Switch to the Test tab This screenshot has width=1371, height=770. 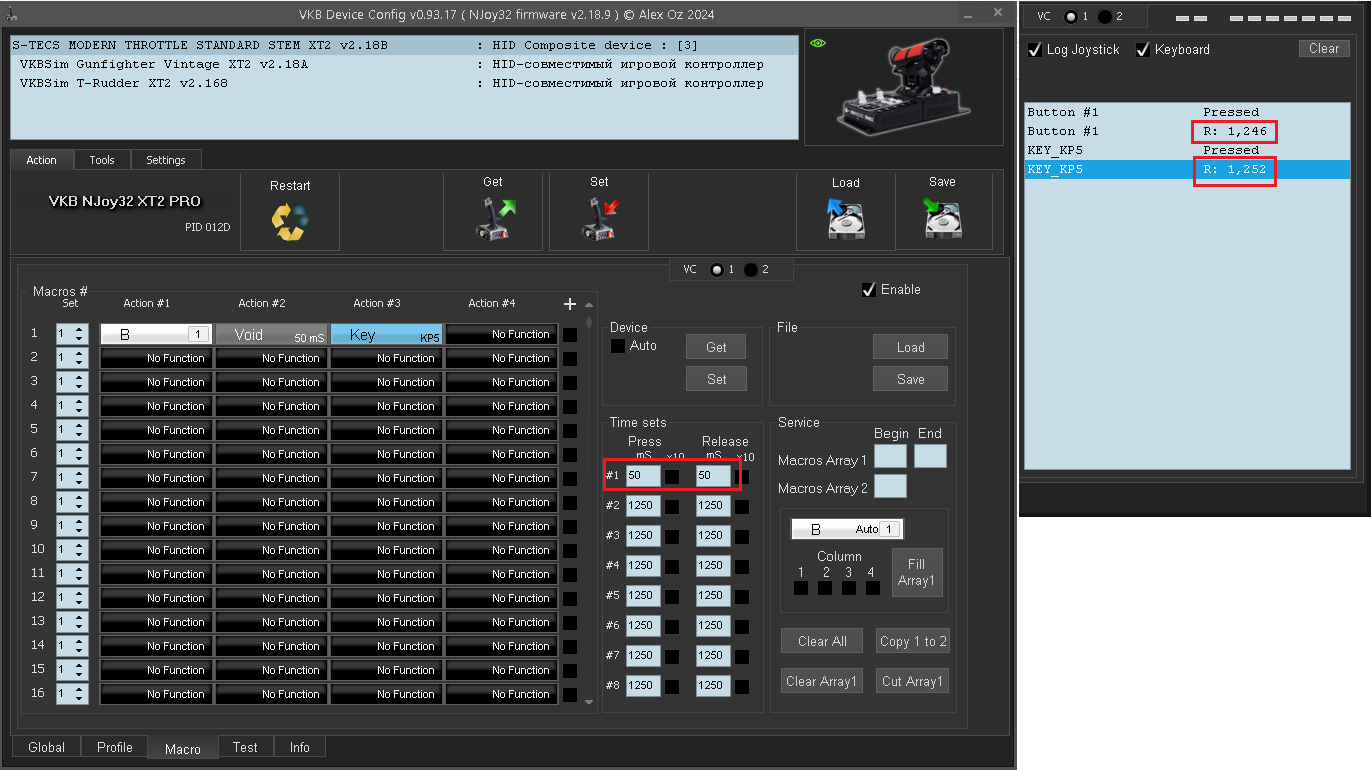pyautogui.click(x=245, y=747)
